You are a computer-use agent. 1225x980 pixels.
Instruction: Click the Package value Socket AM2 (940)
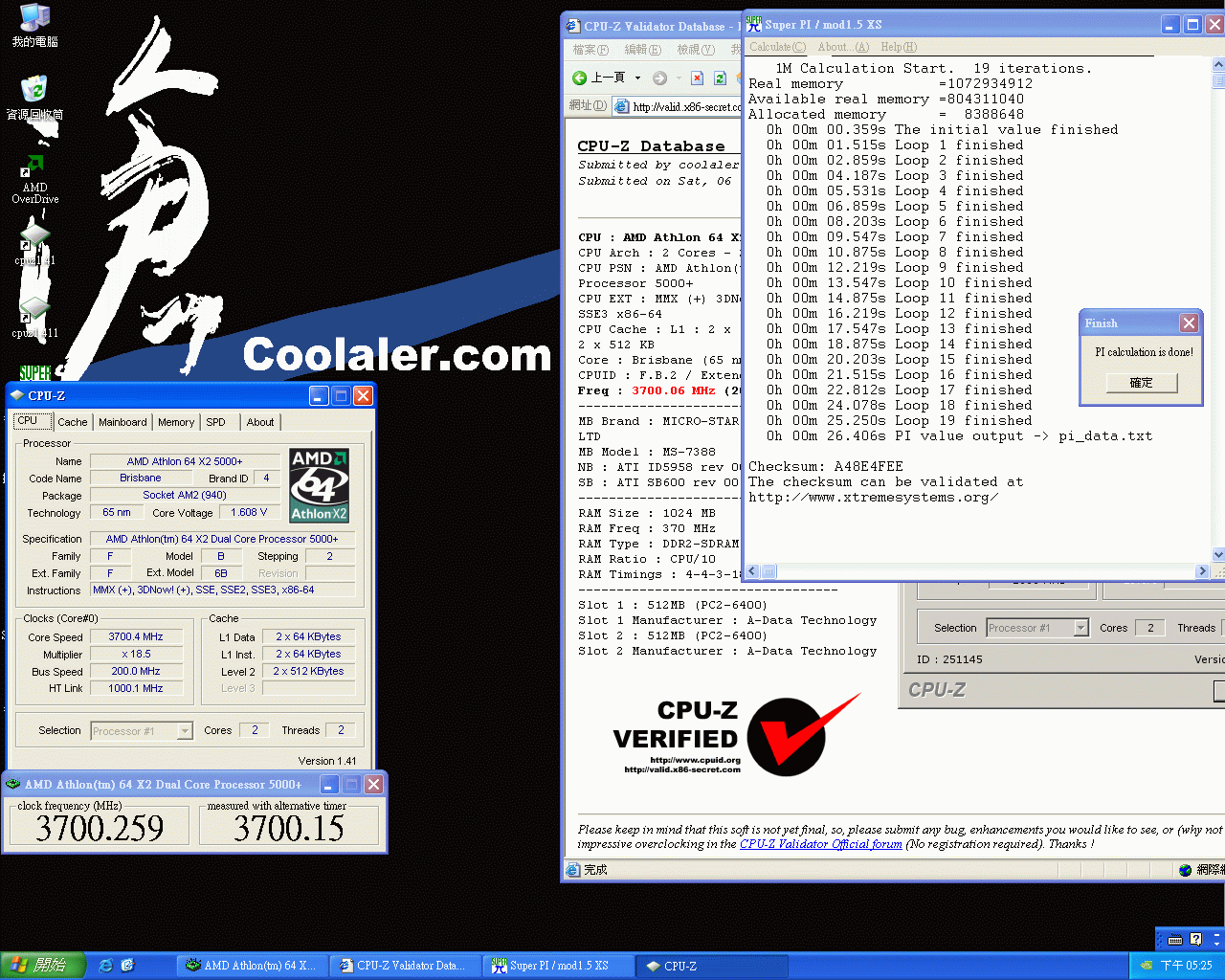[x=185, y=495]
